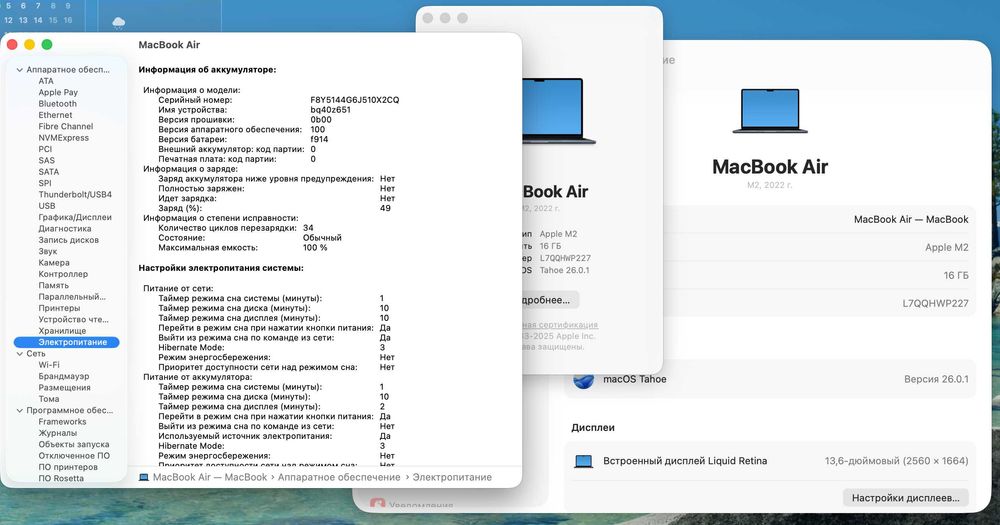The width and height of the screenshot is (1000, 525).
Task: Select Принтеры in the sidebar
Action: coord(59,308)
